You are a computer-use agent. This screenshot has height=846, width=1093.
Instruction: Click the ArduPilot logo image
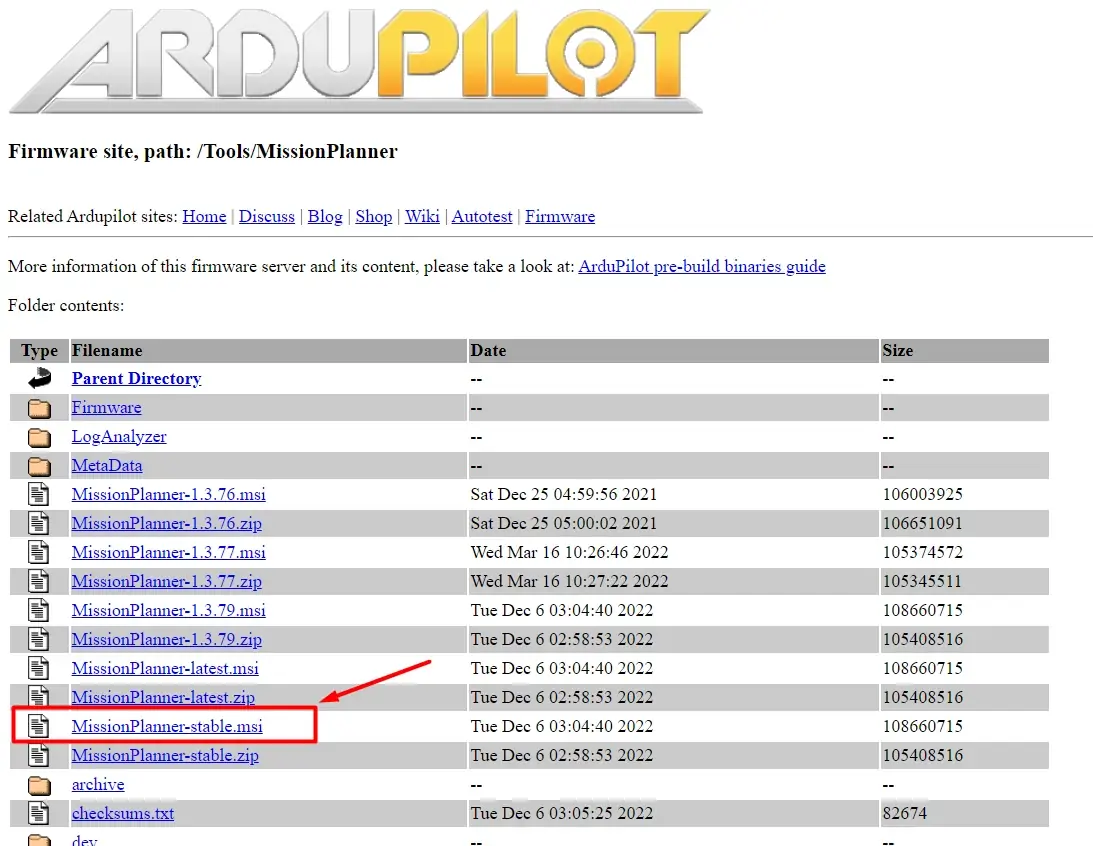[x=360, y=60]
